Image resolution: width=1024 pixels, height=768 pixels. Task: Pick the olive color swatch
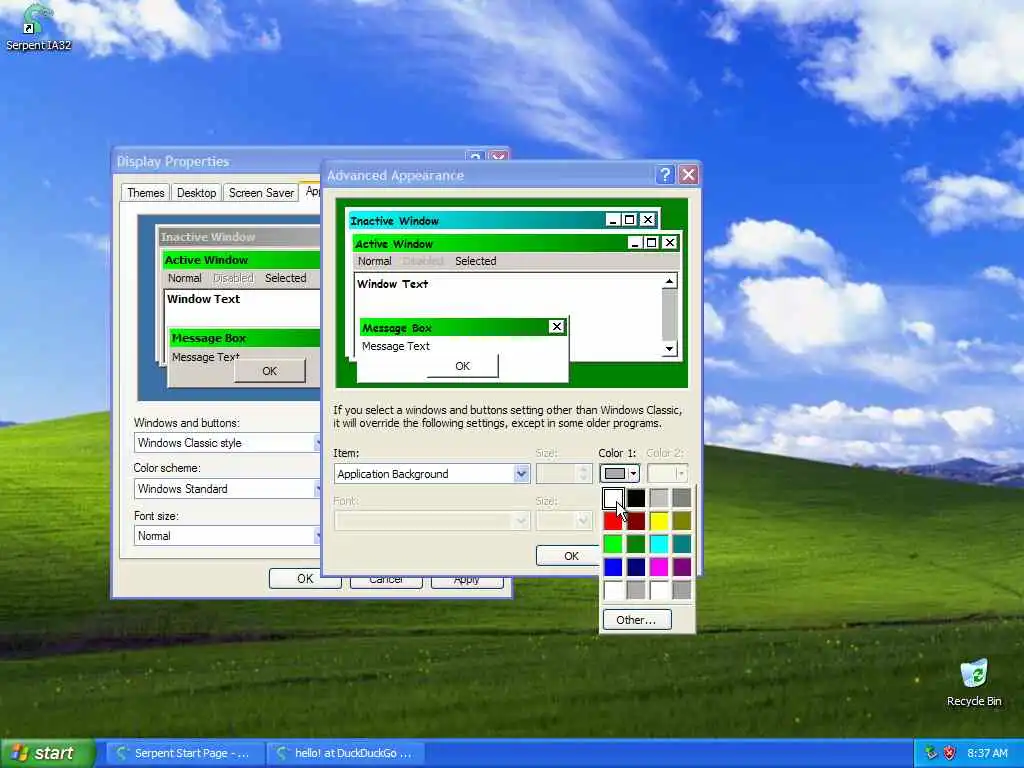[x=682, y=521]
